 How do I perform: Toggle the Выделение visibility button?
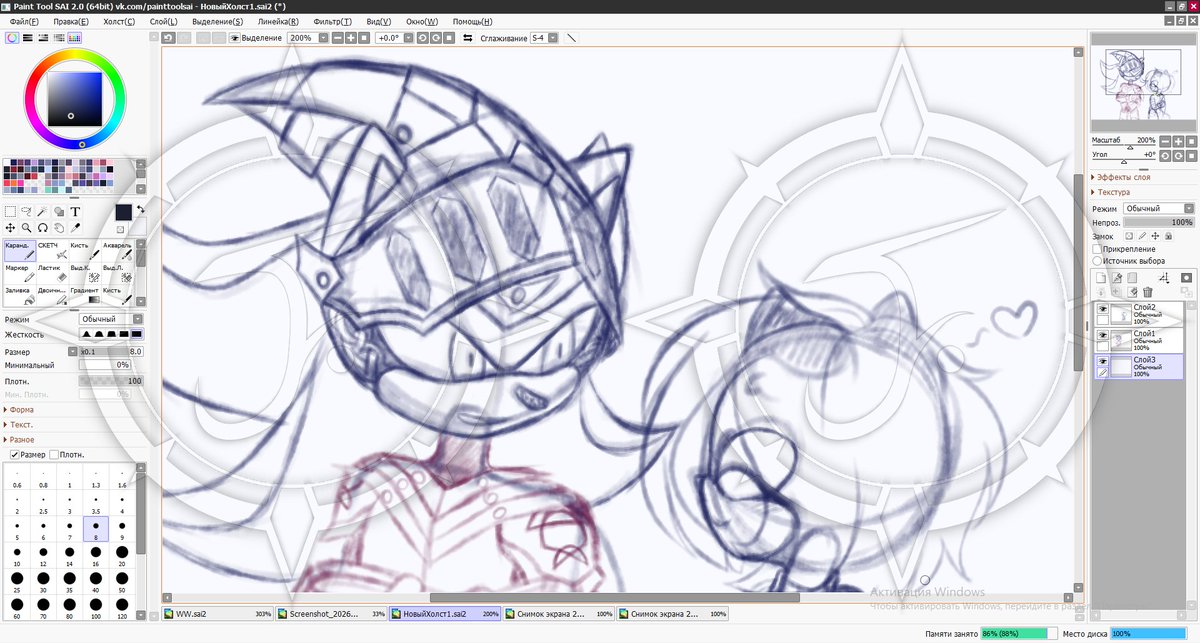pos(256,38)
